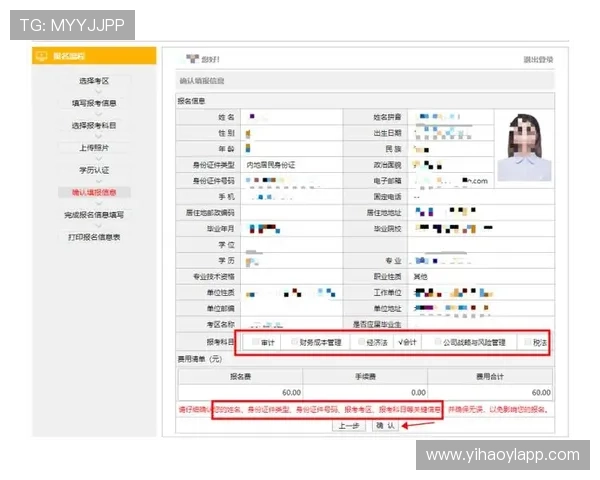The width and height of the screenshot is (600, 480).
Task: Click the 报名费 column header
Action: pyautogui.click(x=240, y=377)
